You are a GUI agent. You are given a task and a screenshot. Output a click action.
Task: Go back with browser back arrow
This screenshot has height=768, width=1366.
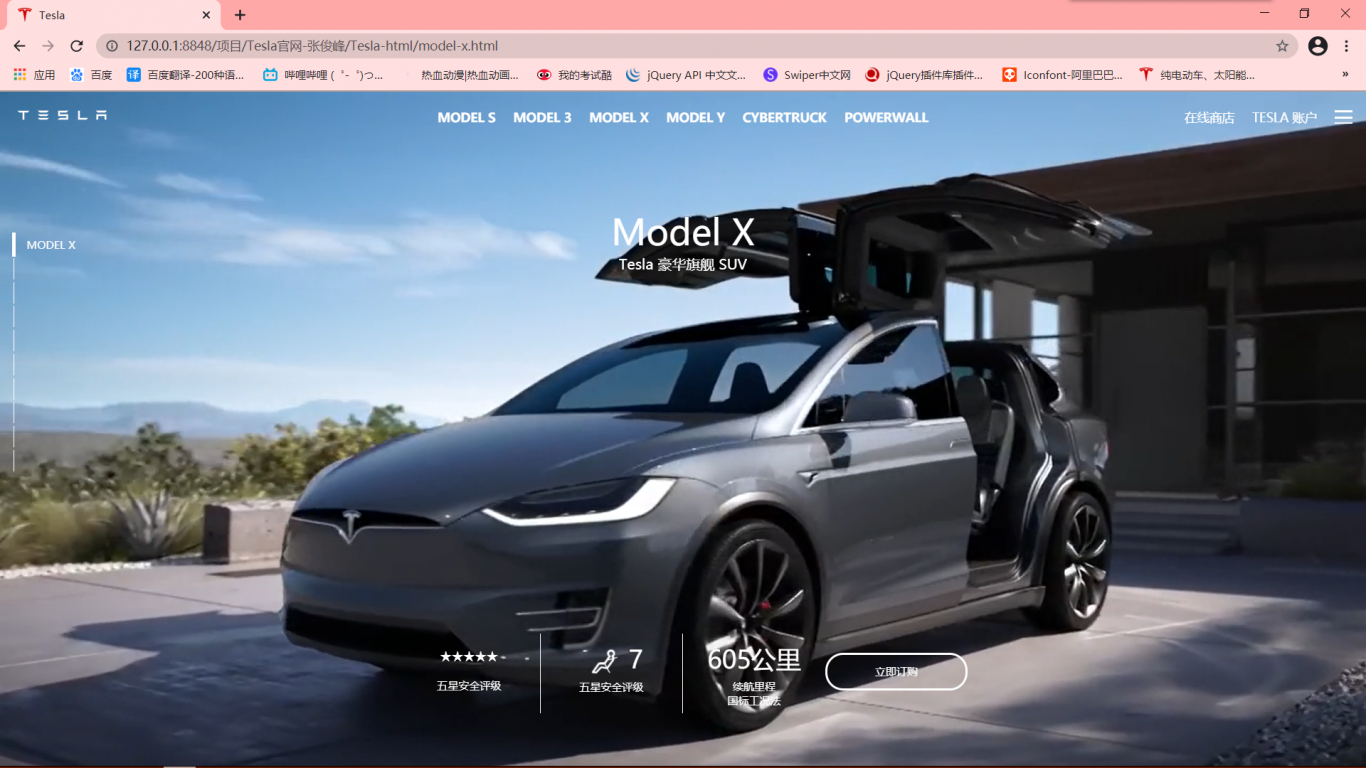coord(20,46)
